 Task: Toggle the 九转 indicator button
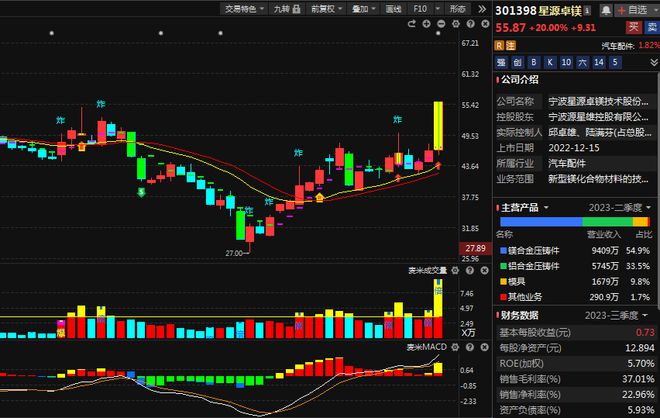tap(287, 8)
